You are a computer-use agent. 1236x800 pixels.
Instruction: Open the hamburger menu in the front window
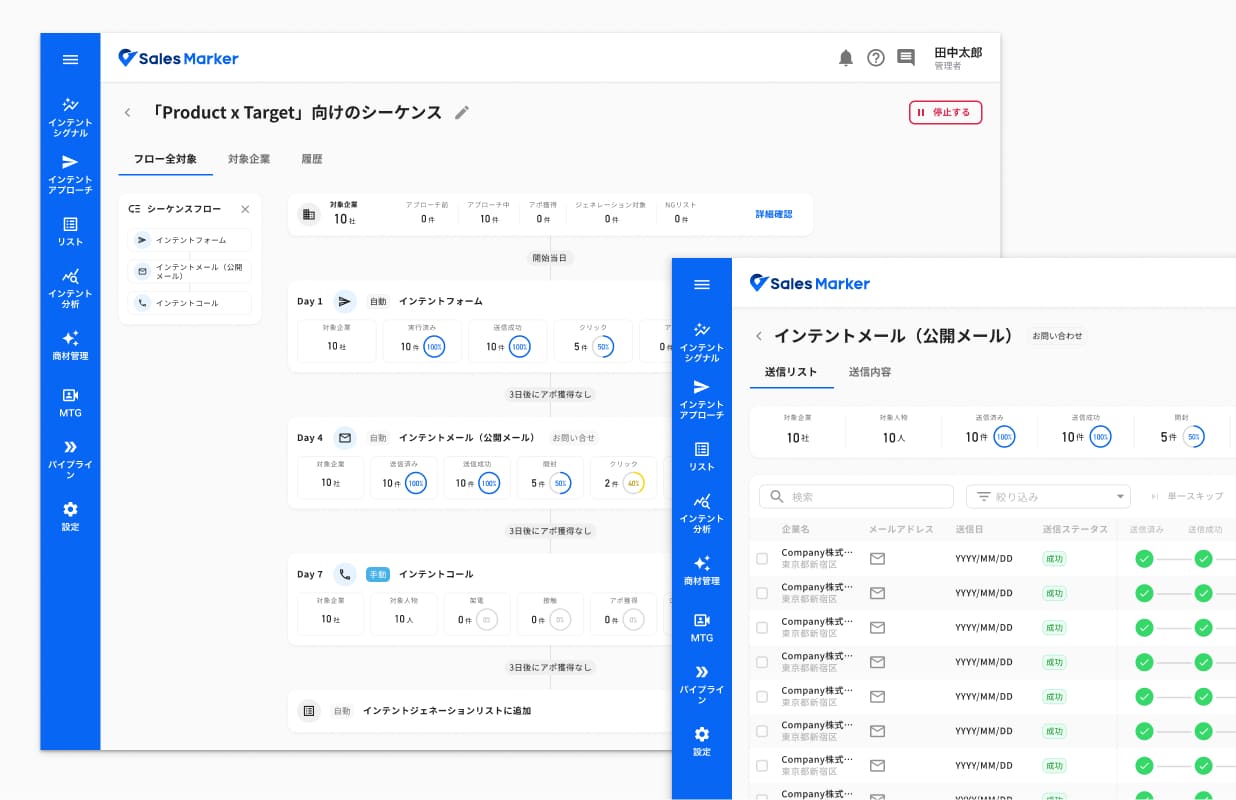pyautogui.click(x=702, y=284)
